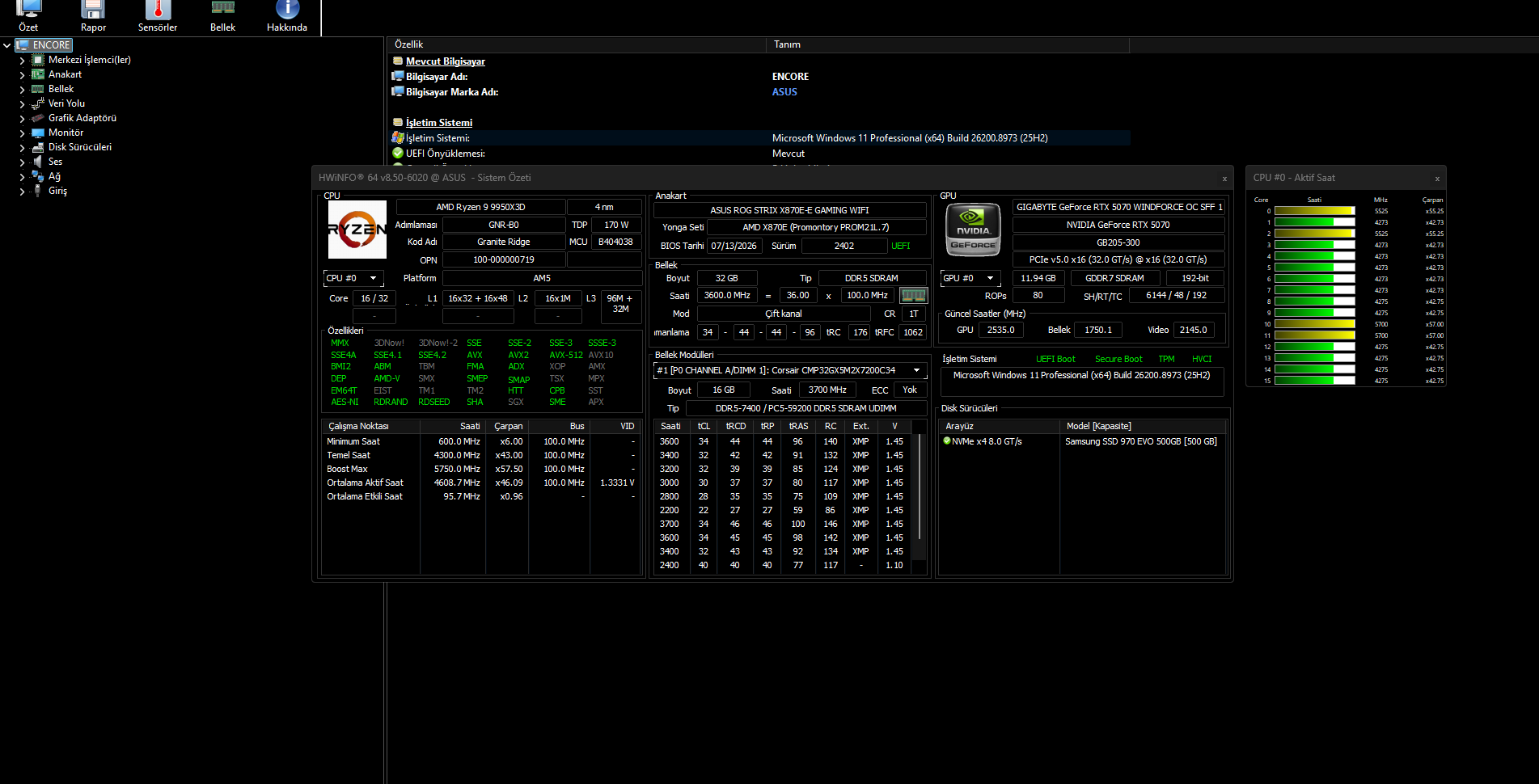The width and height of the screenshot is (1539, 784).
Task: Click the ASUS ROG STRIX X870E-E motherboard field
Action: point(789,210)
